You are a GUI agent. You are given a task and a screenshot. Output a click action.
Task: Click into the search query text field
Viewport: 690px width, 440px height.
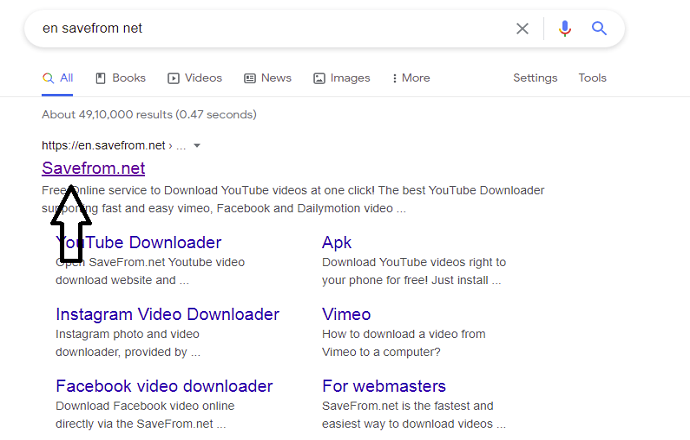[x=270, y=29]
